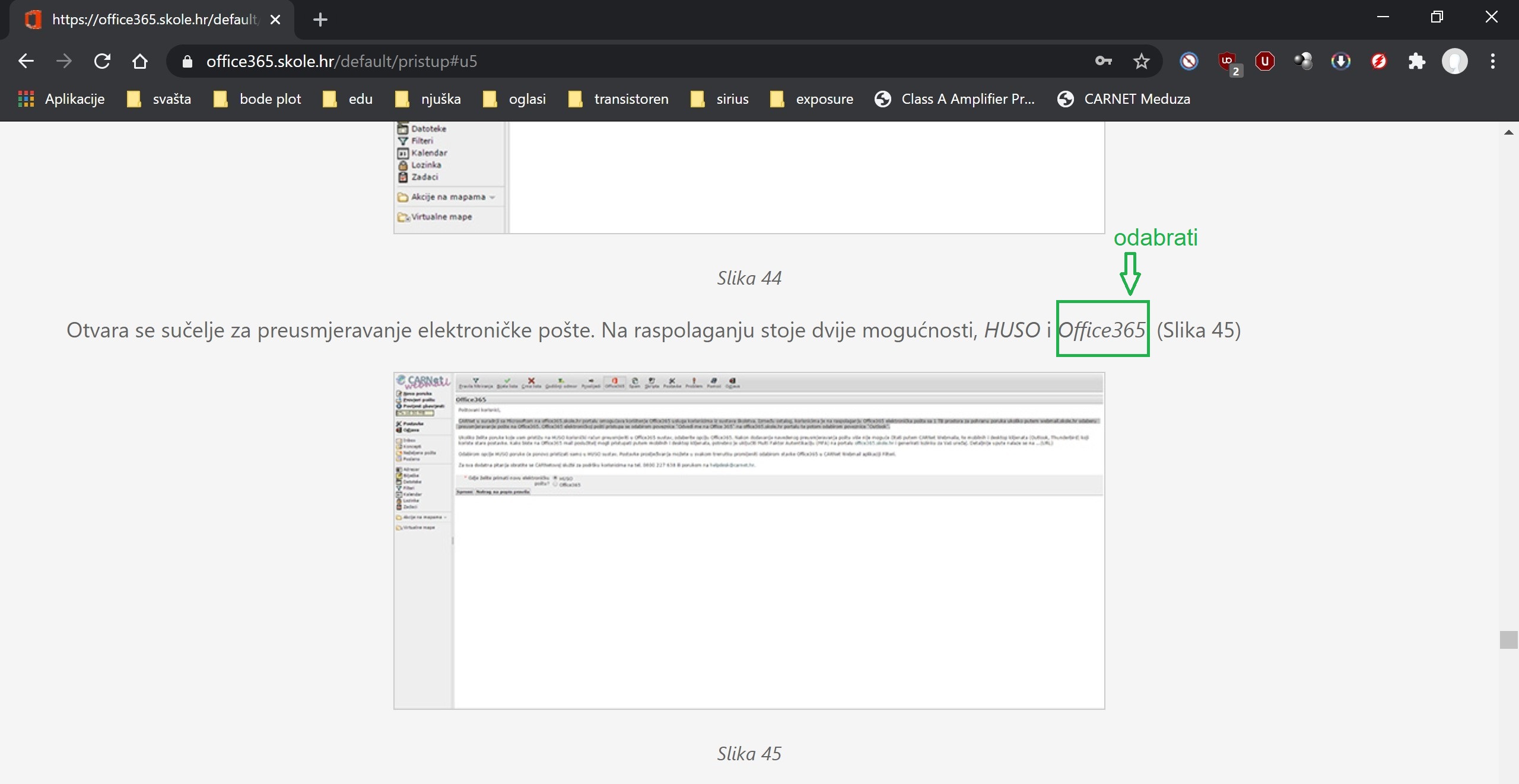Open the red lightning extension icon
Screen dimensions: 1519x784
coord(1379,61)
